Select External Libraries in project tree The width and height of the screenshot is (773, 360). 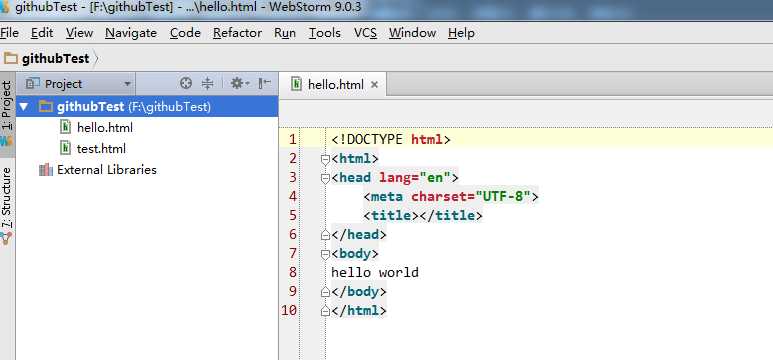106,170
